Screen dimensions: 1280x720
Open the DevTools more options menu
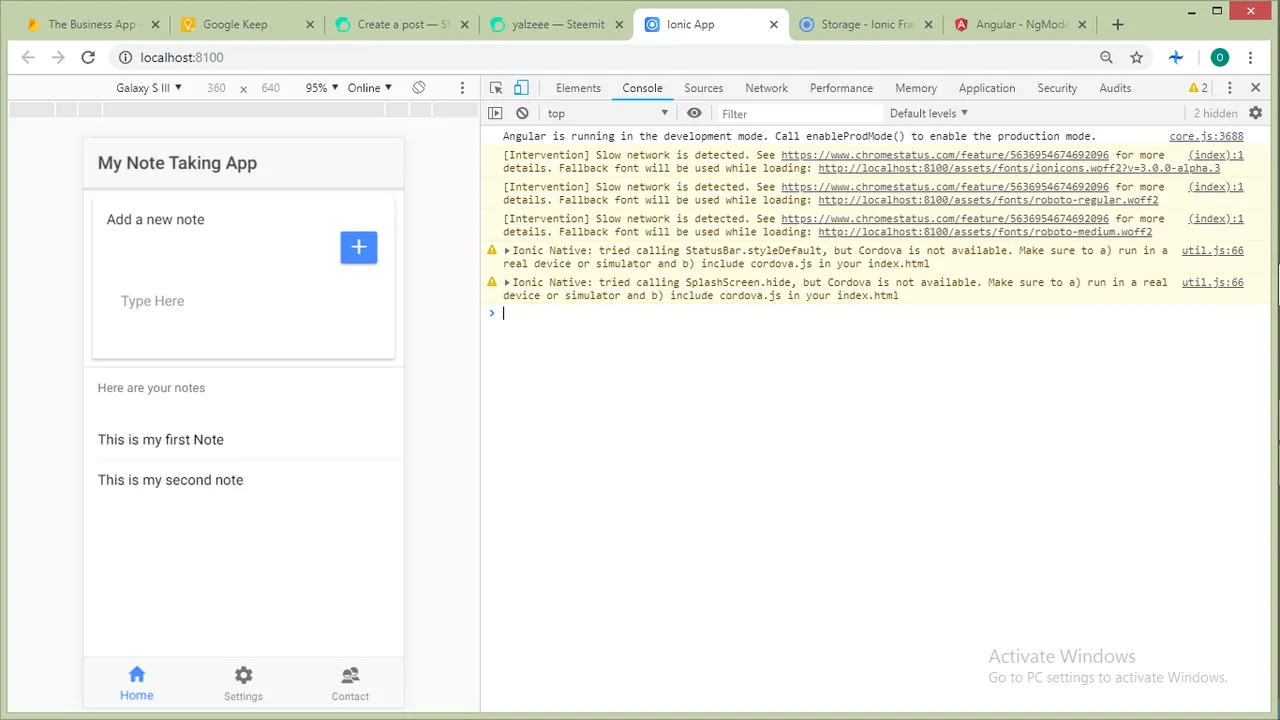click(x=1230, y=88)
